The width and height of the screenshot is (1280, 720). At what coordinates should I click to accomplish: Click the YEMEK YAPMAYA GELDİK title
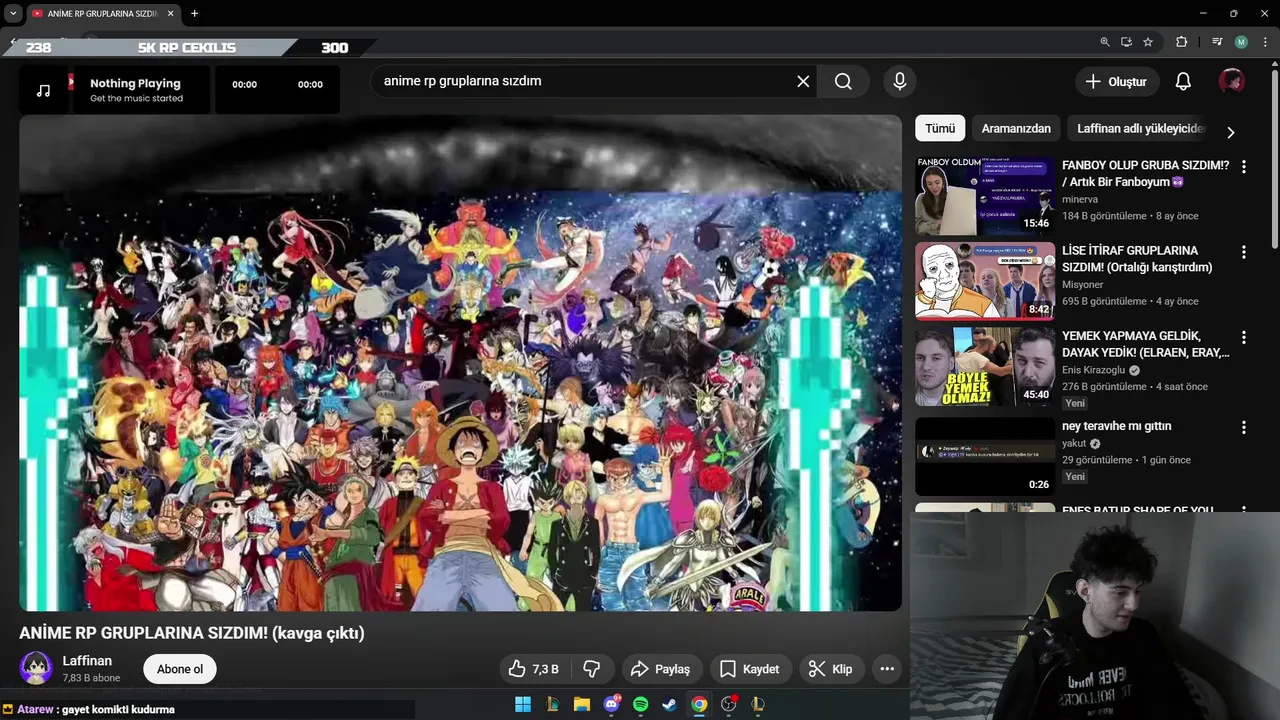coord(1146,344)
